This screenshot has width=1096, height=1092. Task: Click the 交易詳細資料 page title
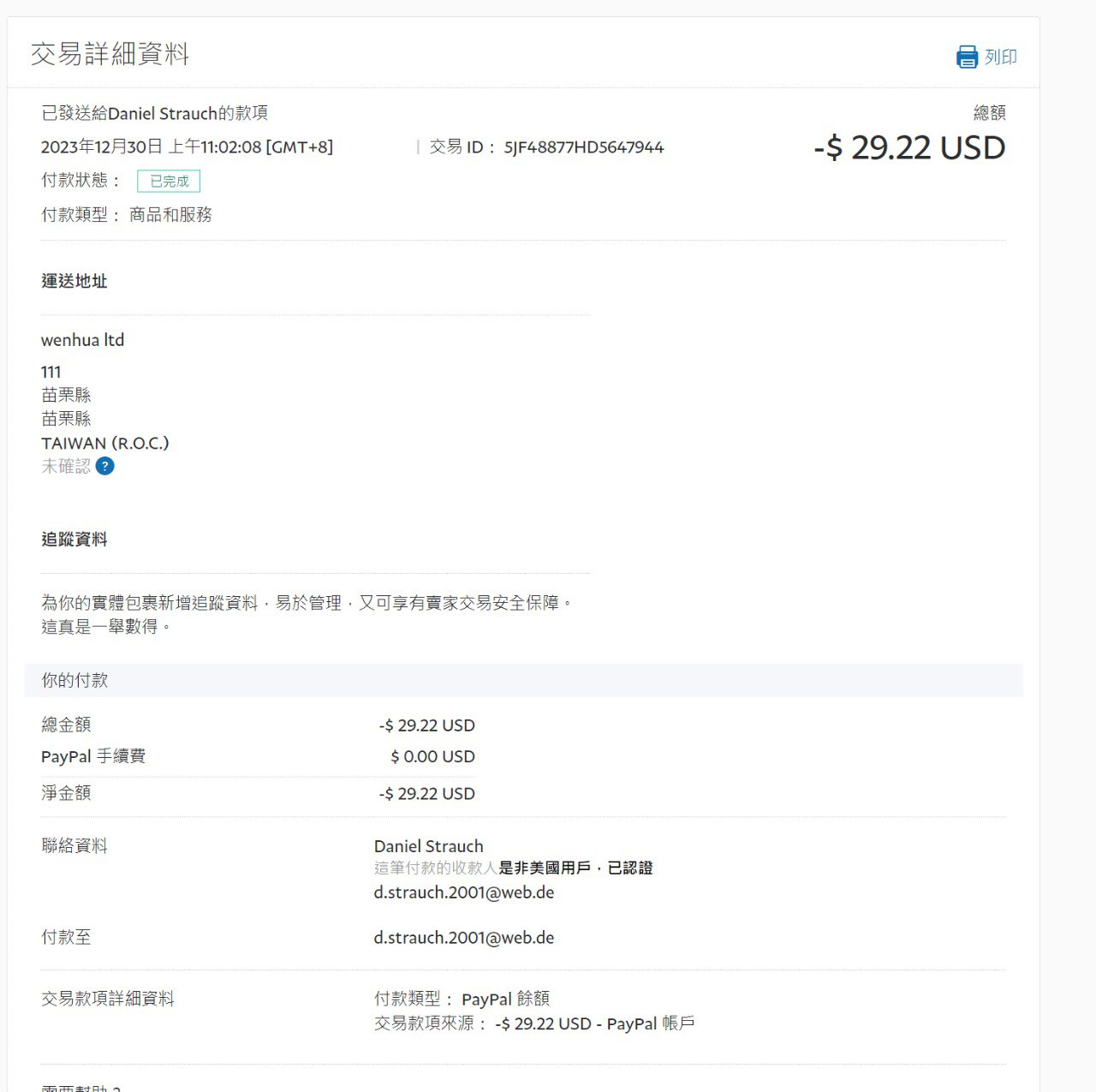[110, 54]
